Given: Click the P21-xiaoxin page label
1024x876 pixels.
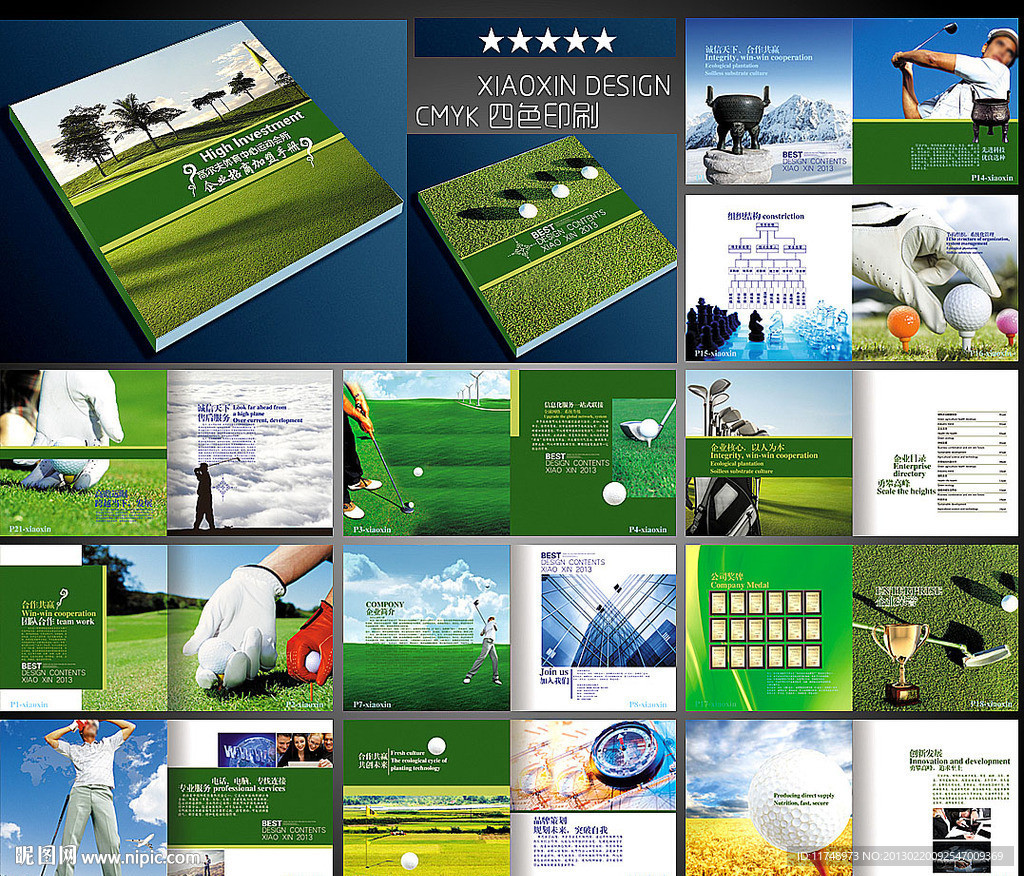Looking at the screenshot, I should [x=30, y=528].
